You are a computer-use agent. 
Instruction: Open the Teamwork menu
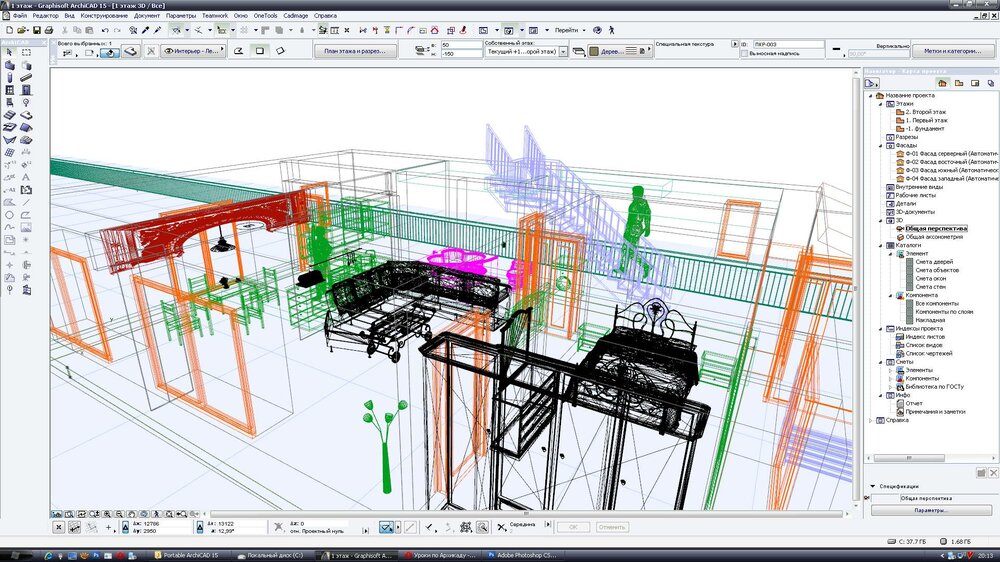pyautogui.click(x=214, y=16)
